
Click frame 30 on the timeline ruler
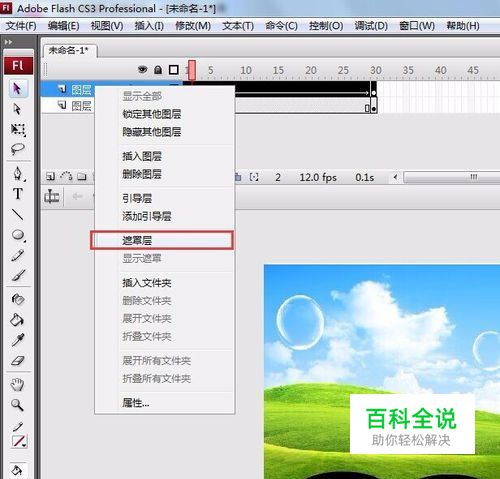(376, 70)
